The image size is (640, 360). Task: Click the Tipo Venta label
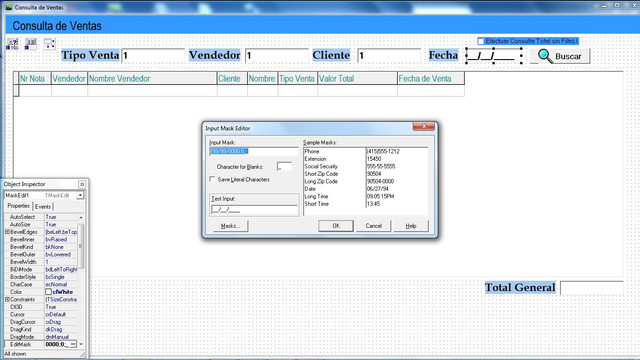click(90, 55)
